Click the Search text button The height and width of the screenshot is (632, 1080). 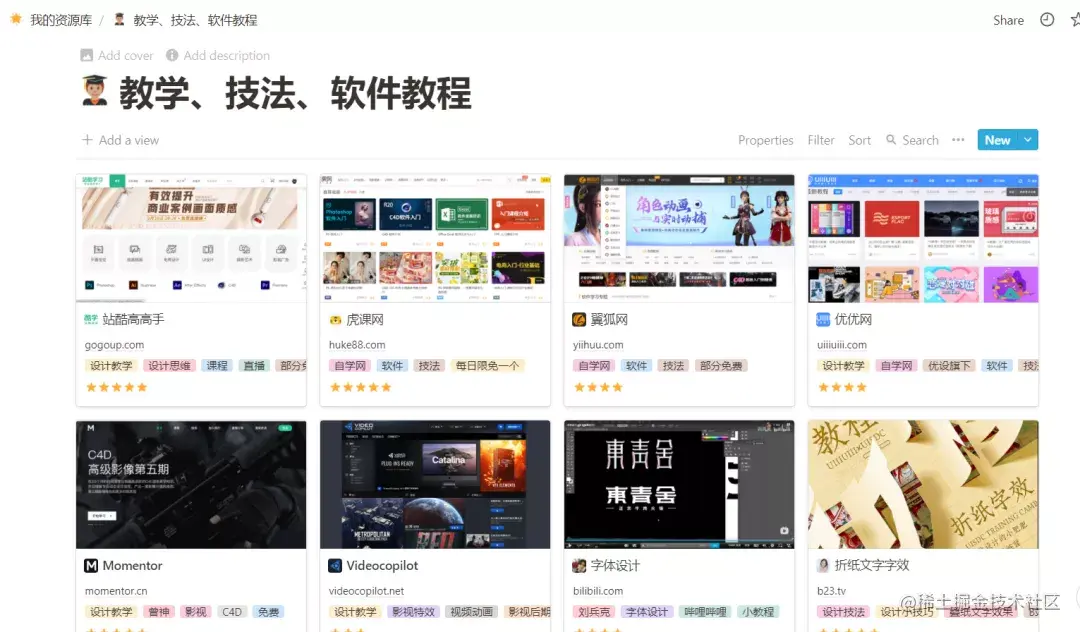pyautogui.click(x=920, y=140)
